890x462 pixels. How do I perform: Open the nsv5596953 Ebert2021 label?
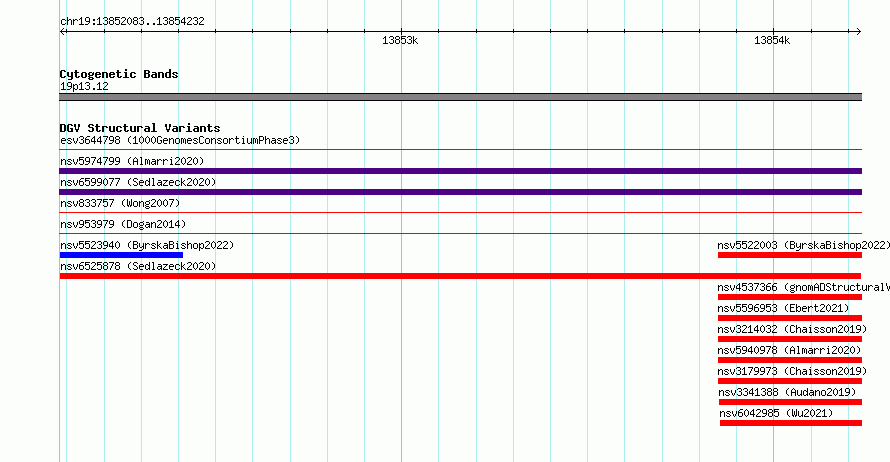[x=783, y=308]
